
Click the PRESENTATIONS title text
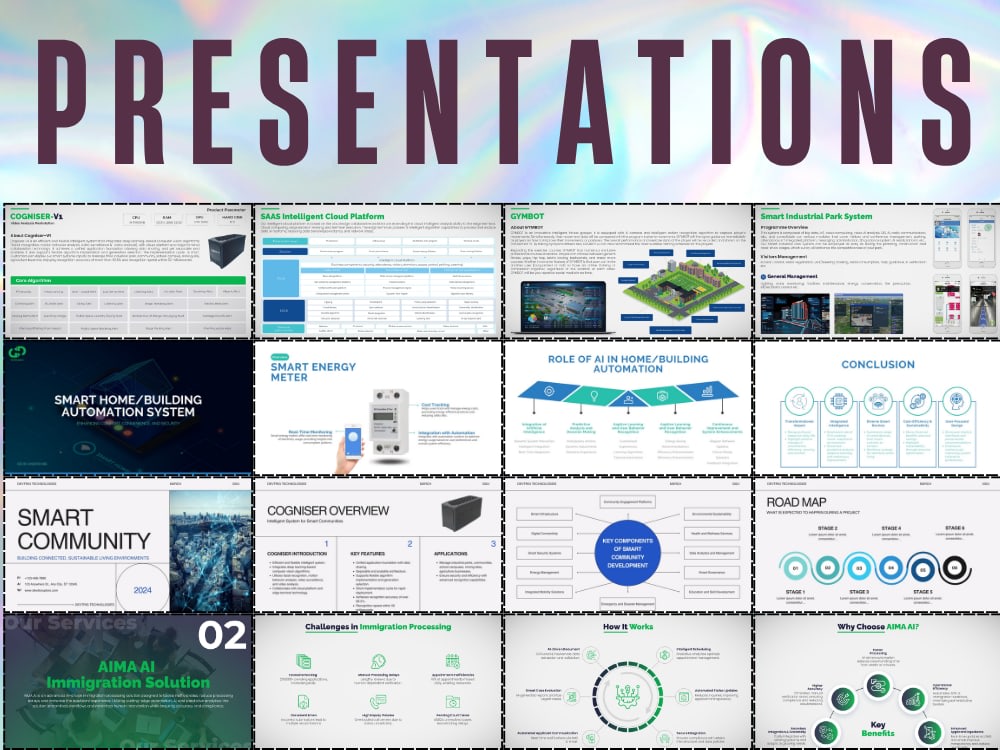pos(504,101)
